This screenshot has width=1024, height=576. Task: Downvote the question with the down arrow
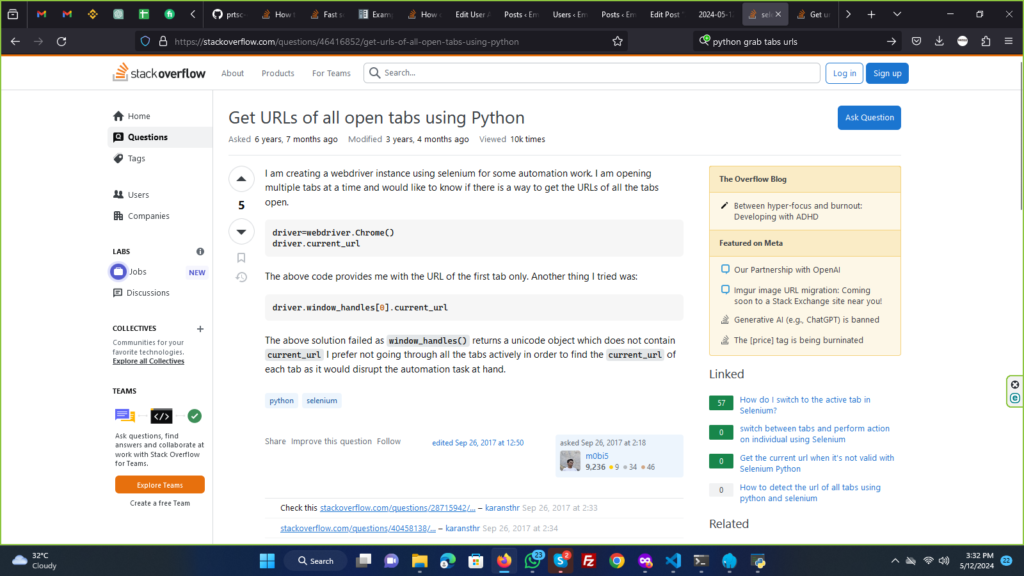click(241, 232)
